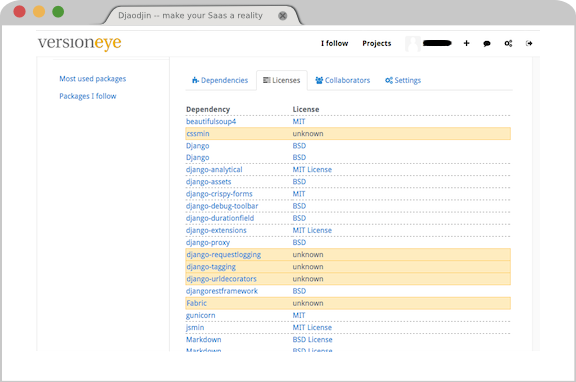Open the Projects menu item
The height and width of the screenshot is (382, 576).
coord(377,43)
